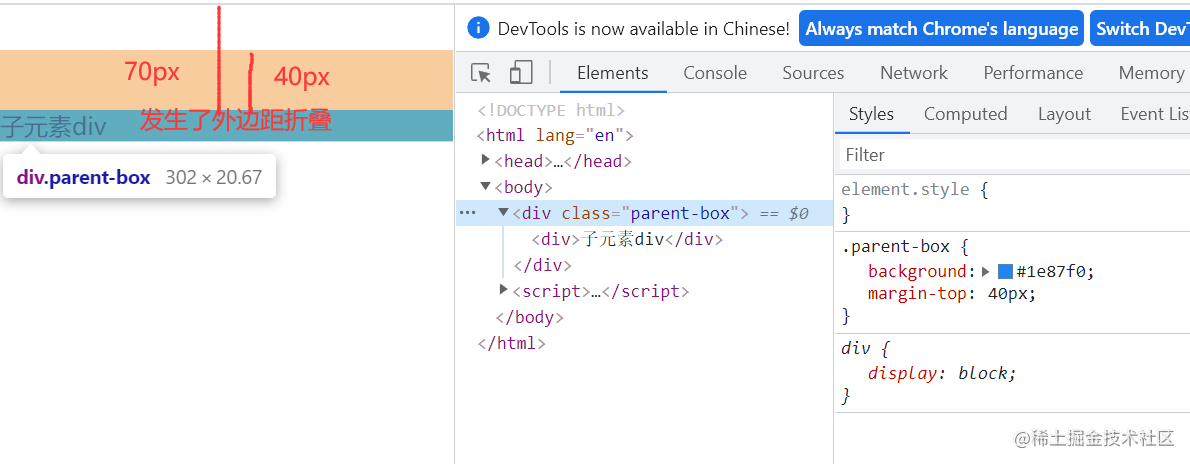Select the Styles sub-tab
1190x464 pixels.
tap(871, 114)
